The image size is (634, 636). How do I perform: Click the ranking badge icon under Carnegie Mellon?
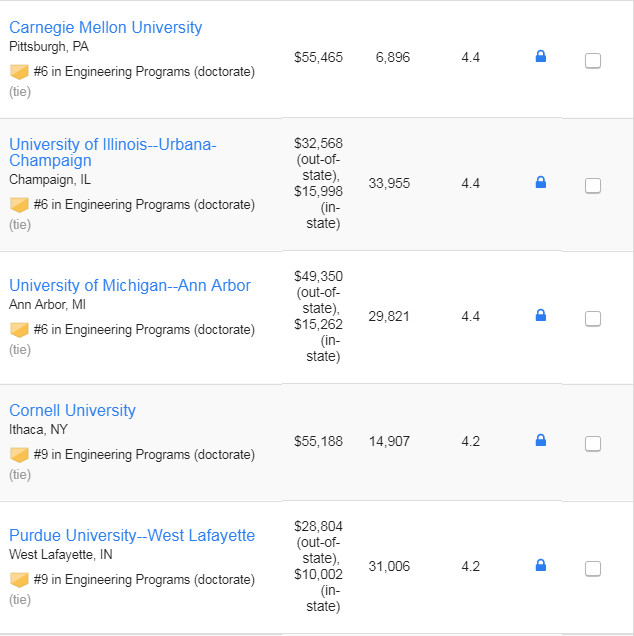(19, 72)
